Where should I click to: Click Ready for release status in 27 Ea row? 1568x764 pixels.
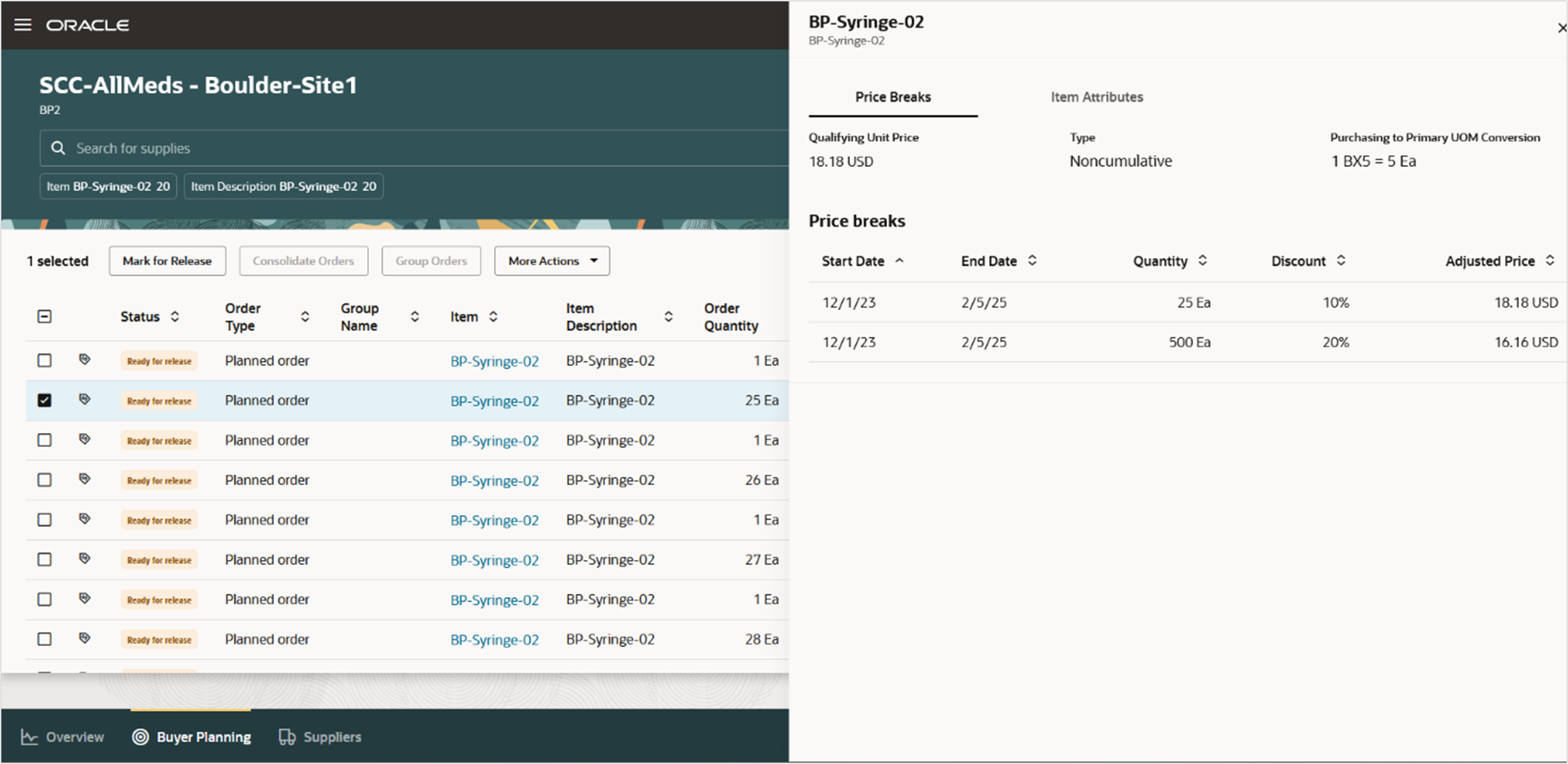tap(159, 560)
